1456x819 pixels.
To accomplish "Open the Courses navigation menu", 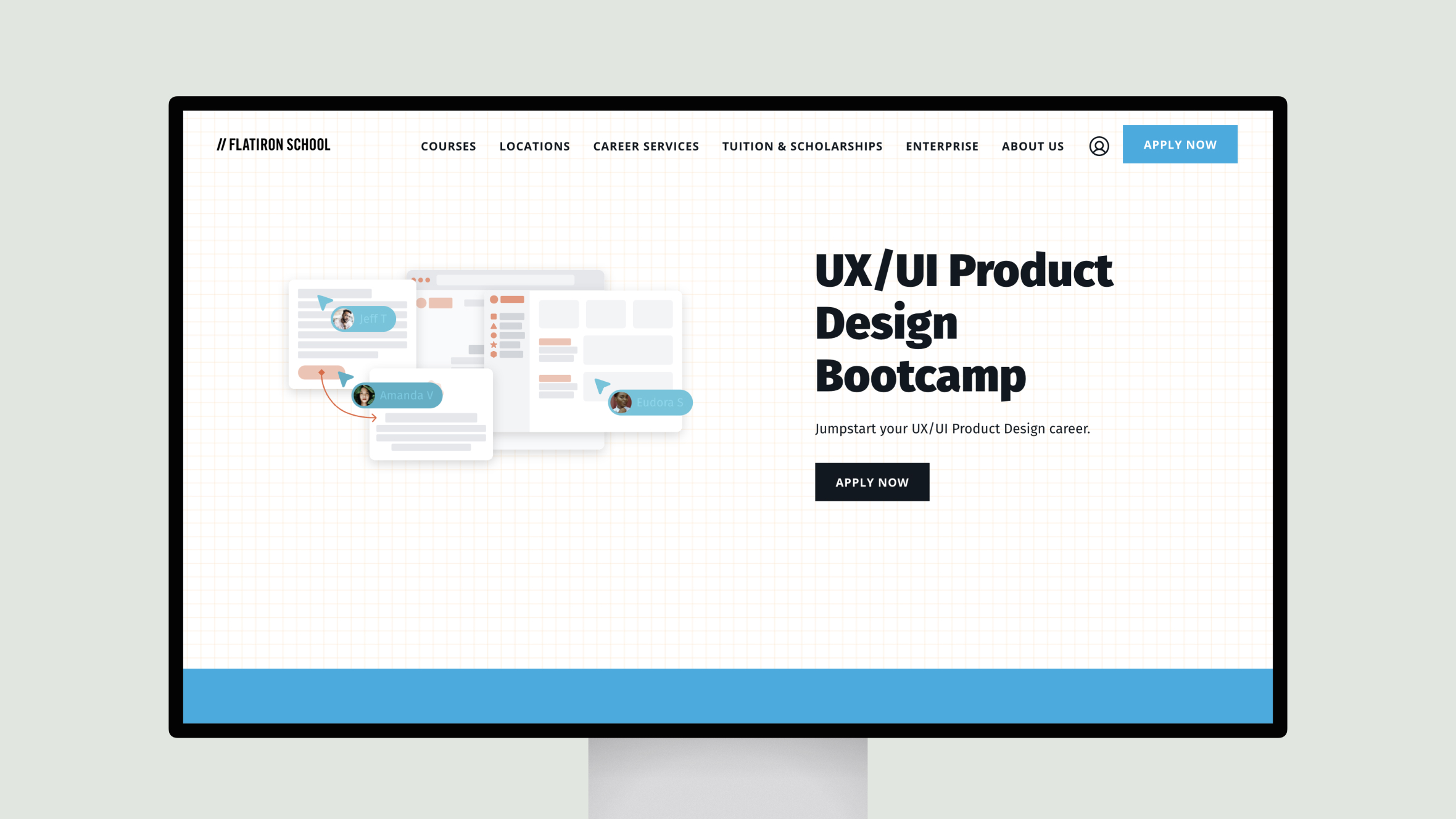I will (x=449, y=145).
